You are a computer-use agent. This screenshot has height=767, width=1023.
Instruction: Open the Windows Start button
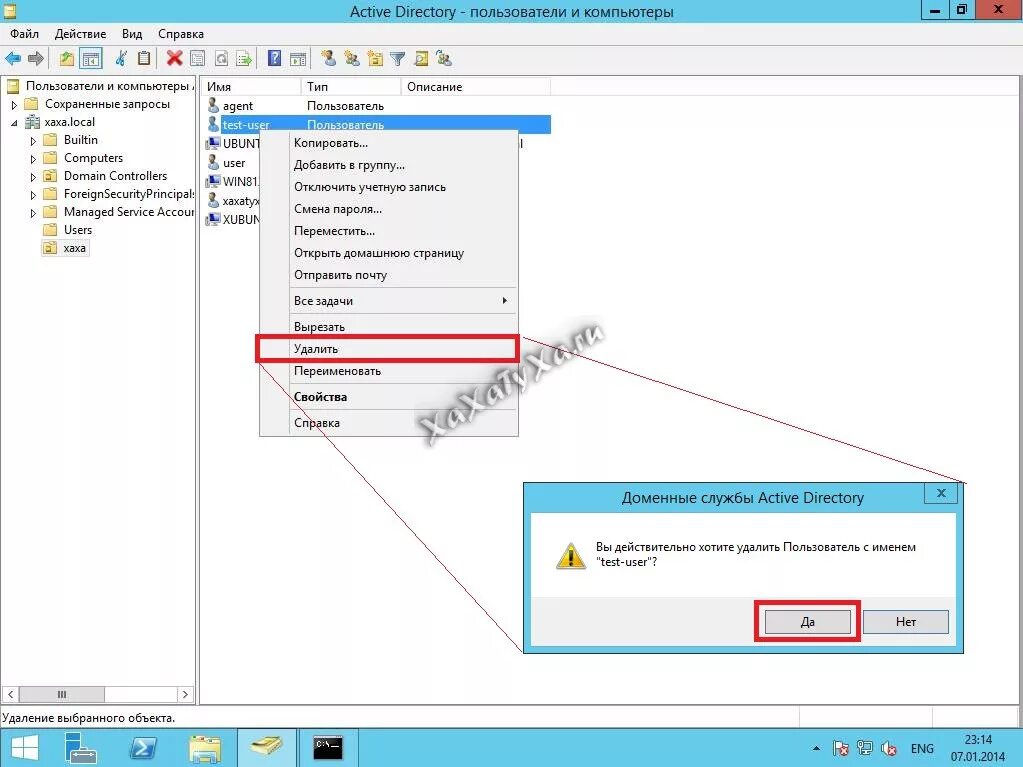(x=25, y=748)
